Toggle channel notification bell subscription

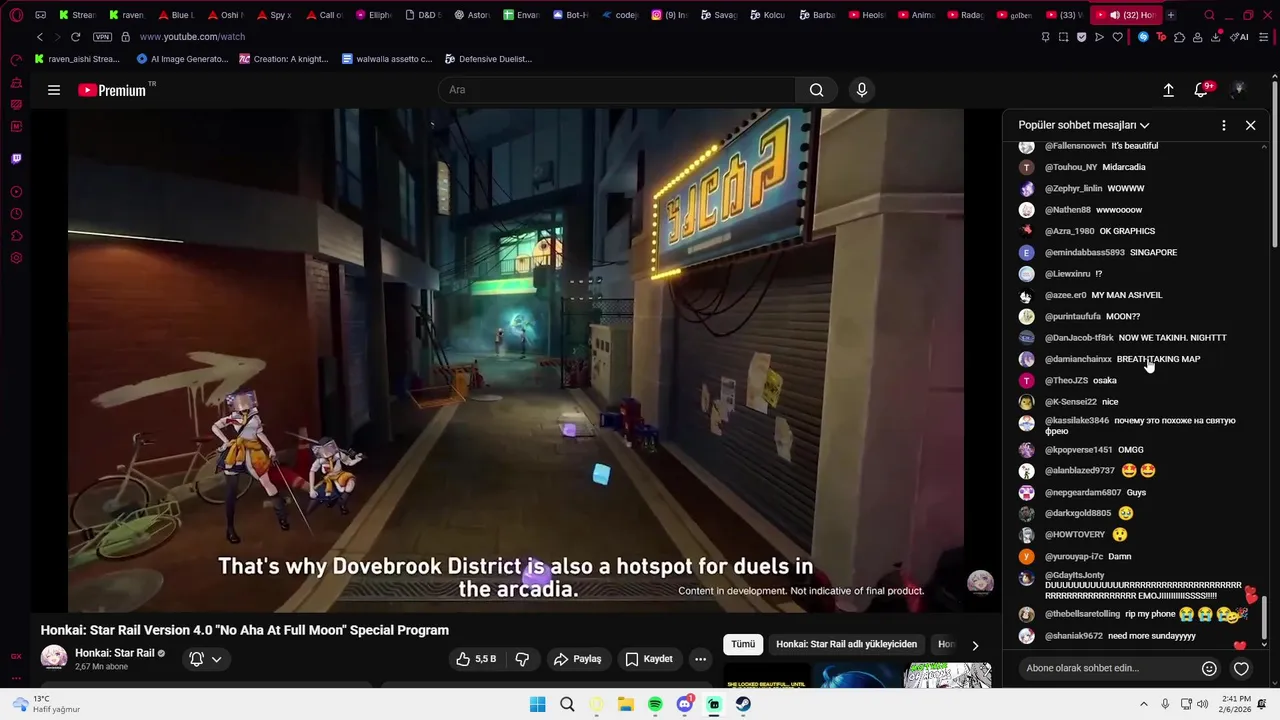pyautogui.click(x=197, y=659)
